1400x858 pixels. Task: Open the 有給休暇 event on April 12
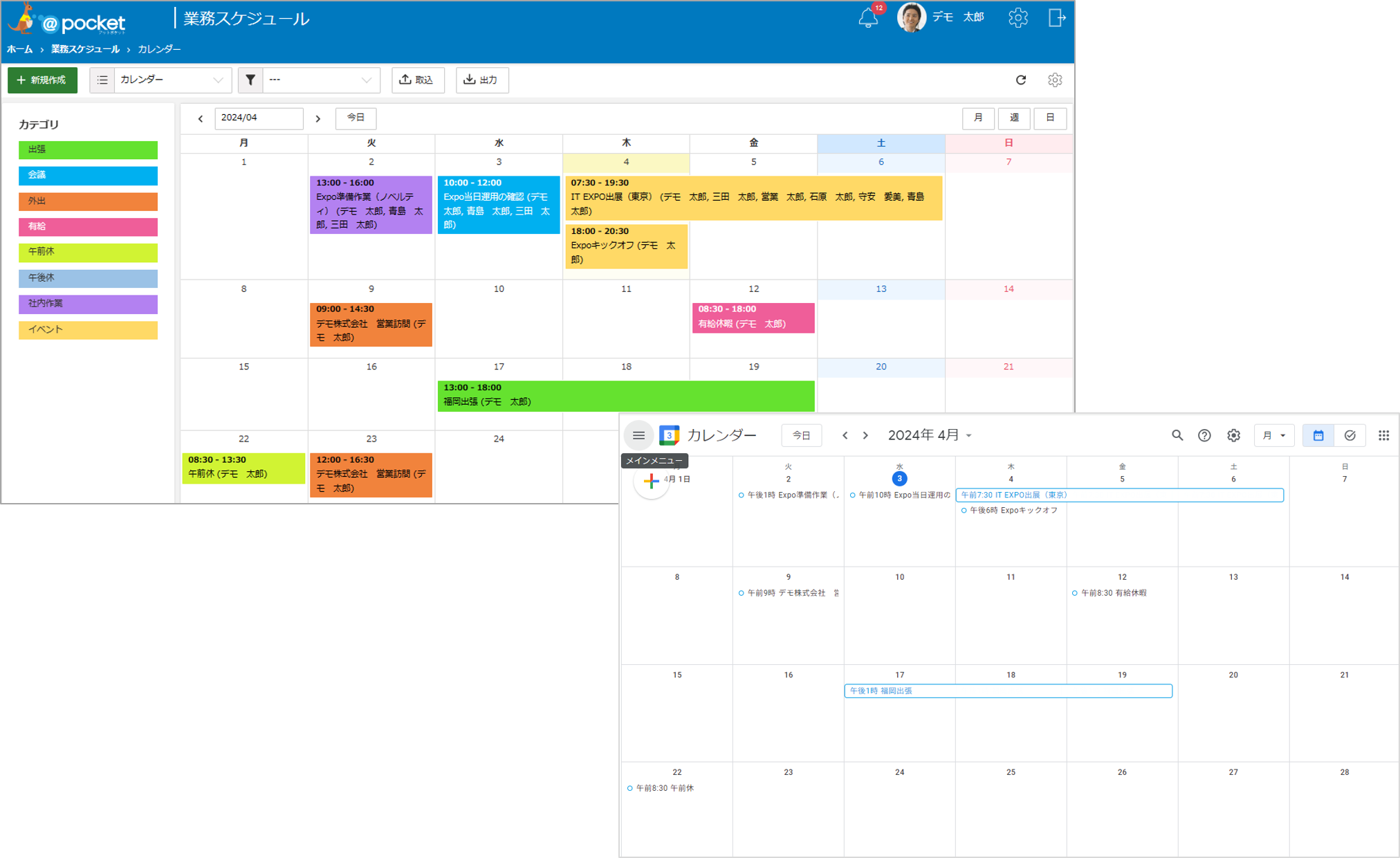[x=753, y=317]
